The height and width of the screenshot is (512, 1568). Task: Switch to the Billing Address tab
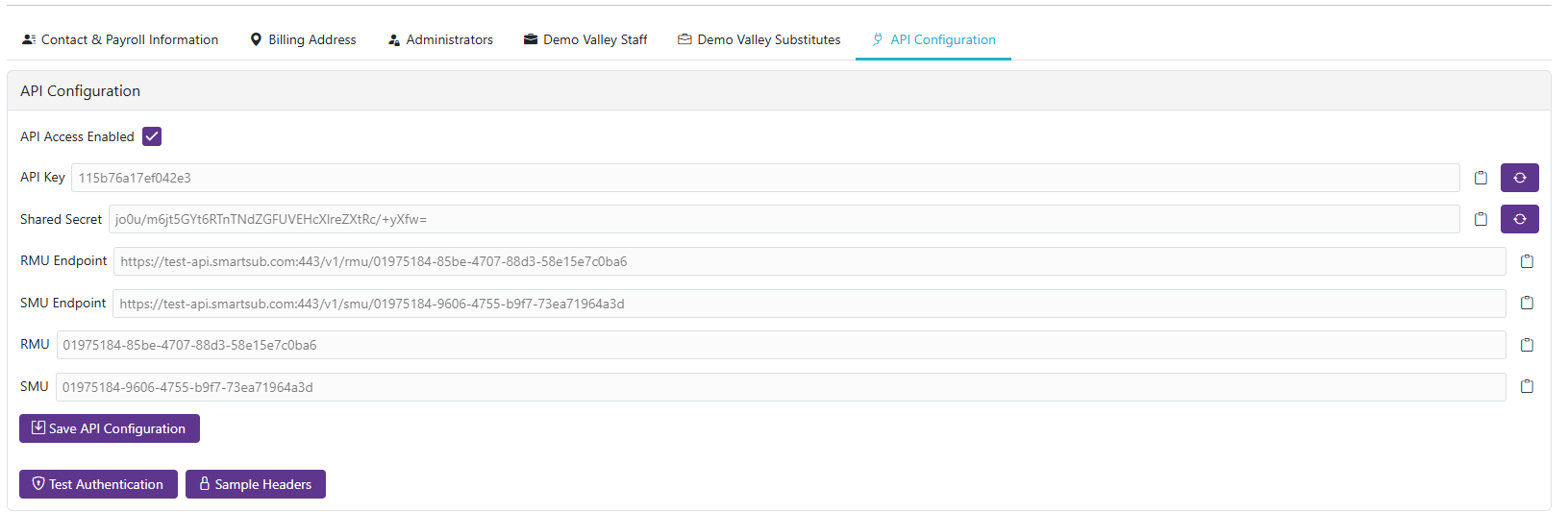[x=303, y=39]
